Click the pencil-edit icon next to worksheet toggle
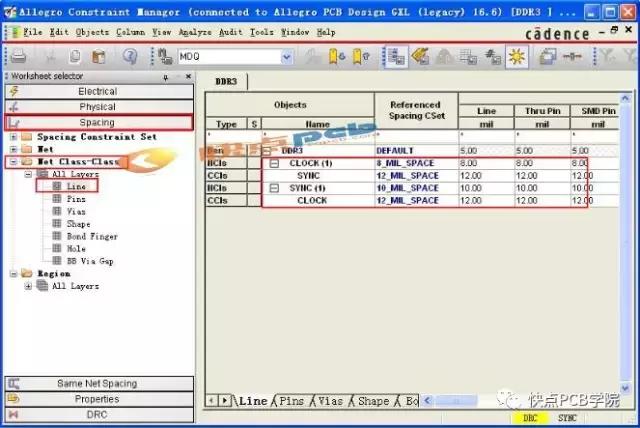Image resolution: width=640 pixels, height=428 pixels. 420,56
